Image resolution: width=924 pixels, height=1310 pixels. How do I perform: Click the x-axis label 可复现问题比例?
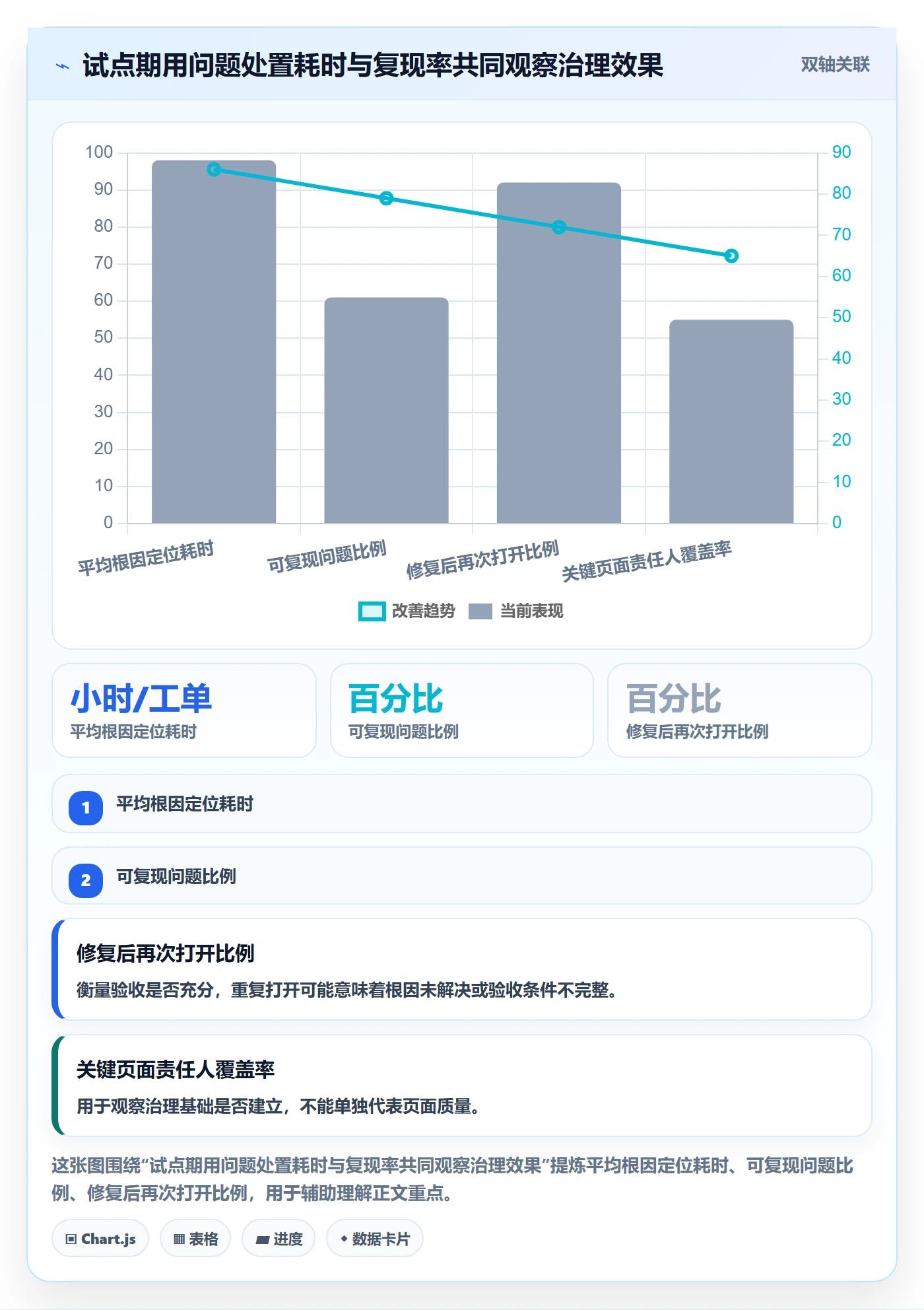click(x=327, y=557)
